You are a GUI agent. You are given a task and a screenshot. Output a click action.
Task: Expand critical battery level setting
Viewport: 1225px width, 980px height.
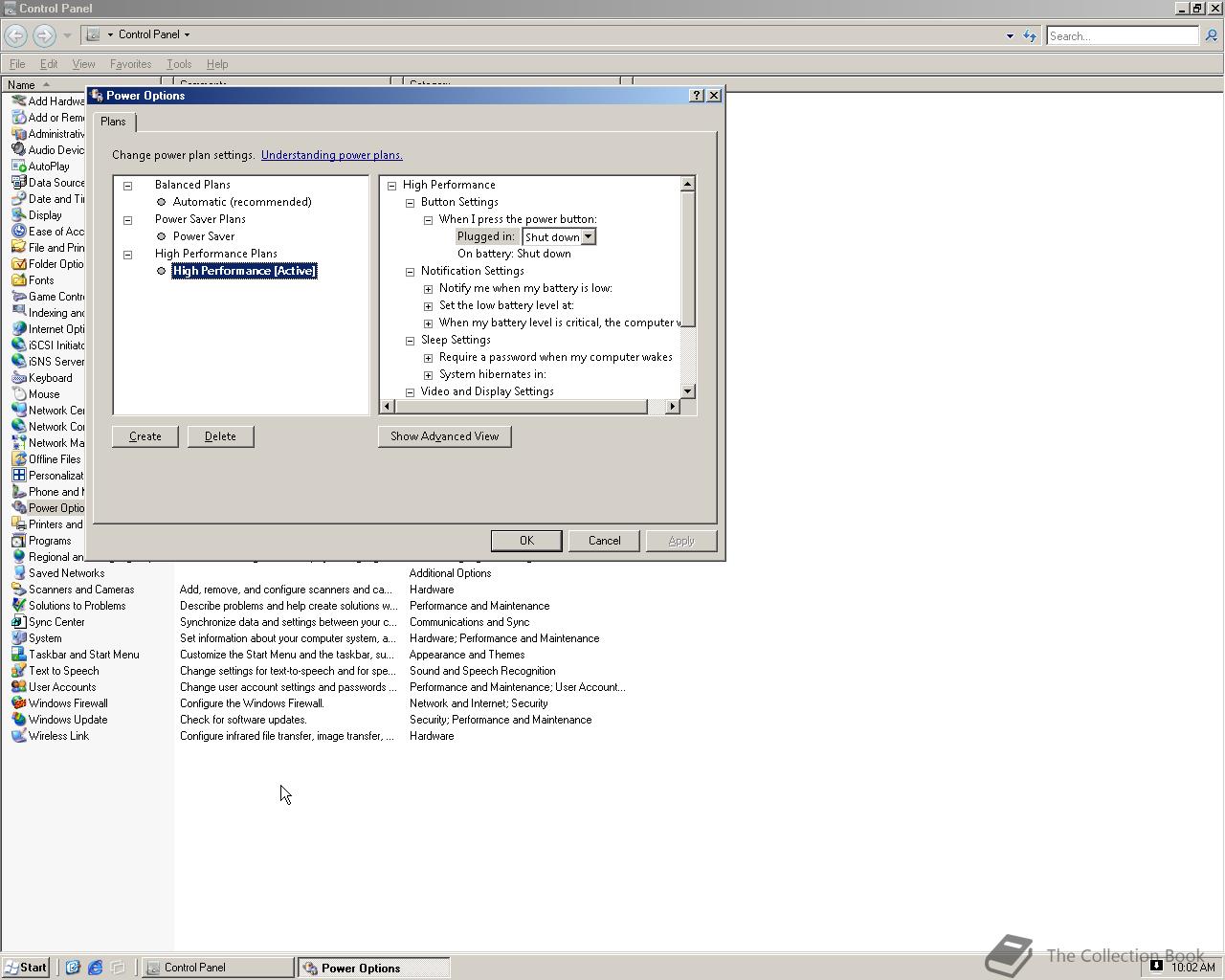pos(428,323)
